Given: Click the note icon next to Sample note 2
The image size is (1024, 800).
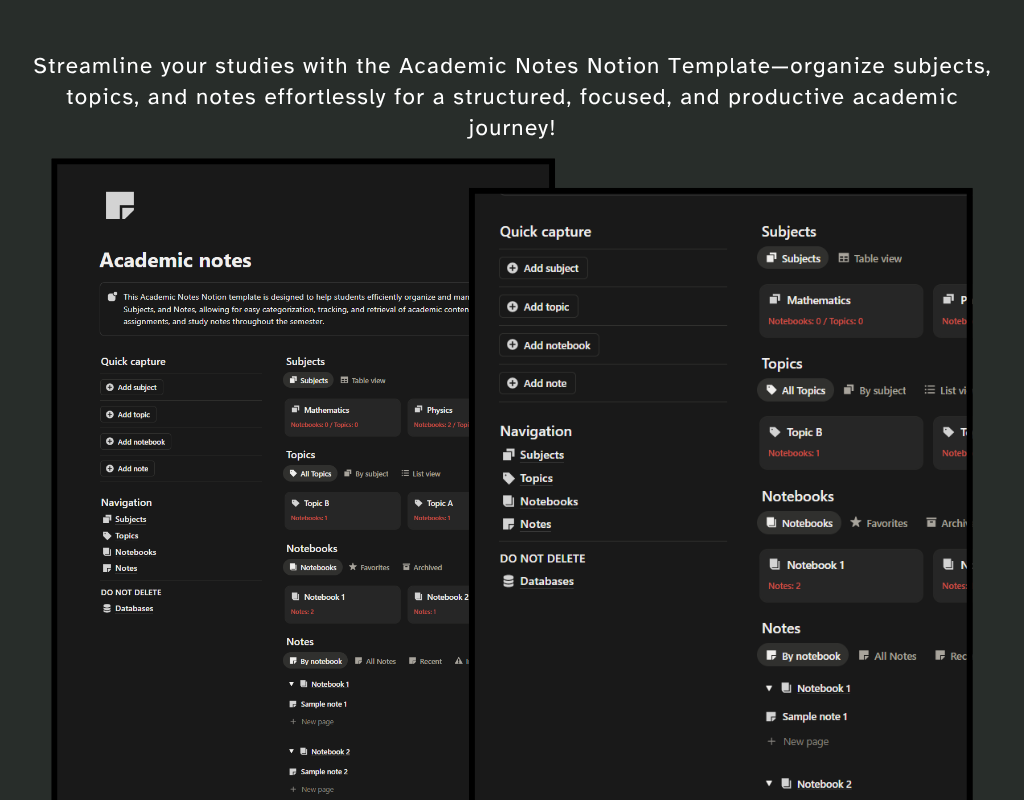Looking at the screenshot, I should click(293, 772).
